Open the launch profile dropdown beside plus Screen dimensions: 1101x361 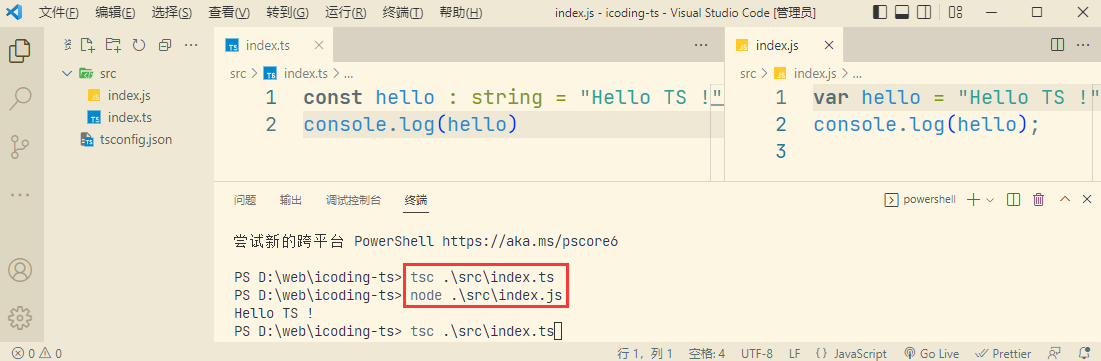coord(990,199)
